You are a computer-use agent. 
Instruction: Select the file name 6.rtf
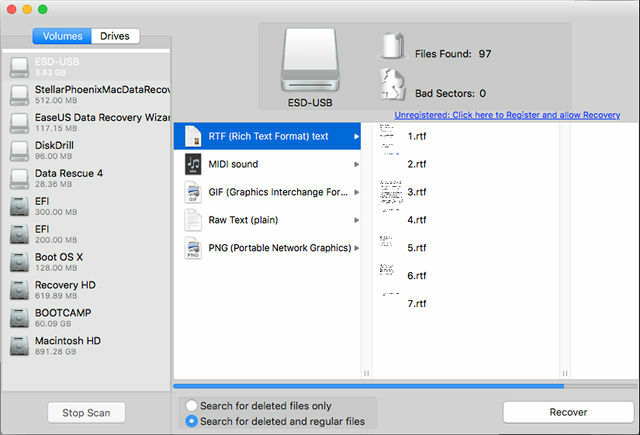coord(417,276)
